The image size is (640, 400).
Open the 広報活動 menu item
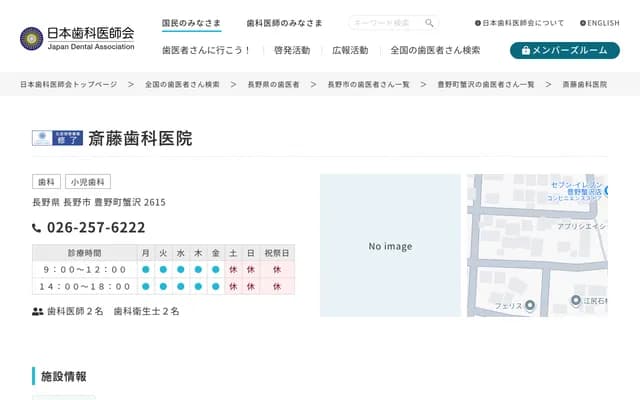coord(350,50)
